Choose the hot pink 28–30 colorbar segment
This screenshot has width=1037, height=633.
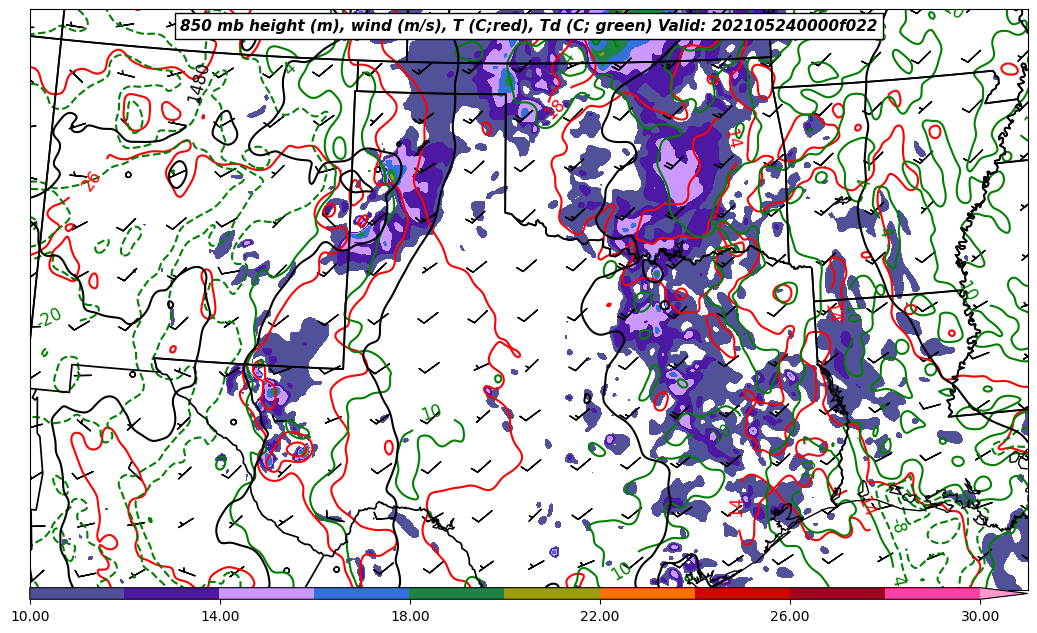coord(932,593)
